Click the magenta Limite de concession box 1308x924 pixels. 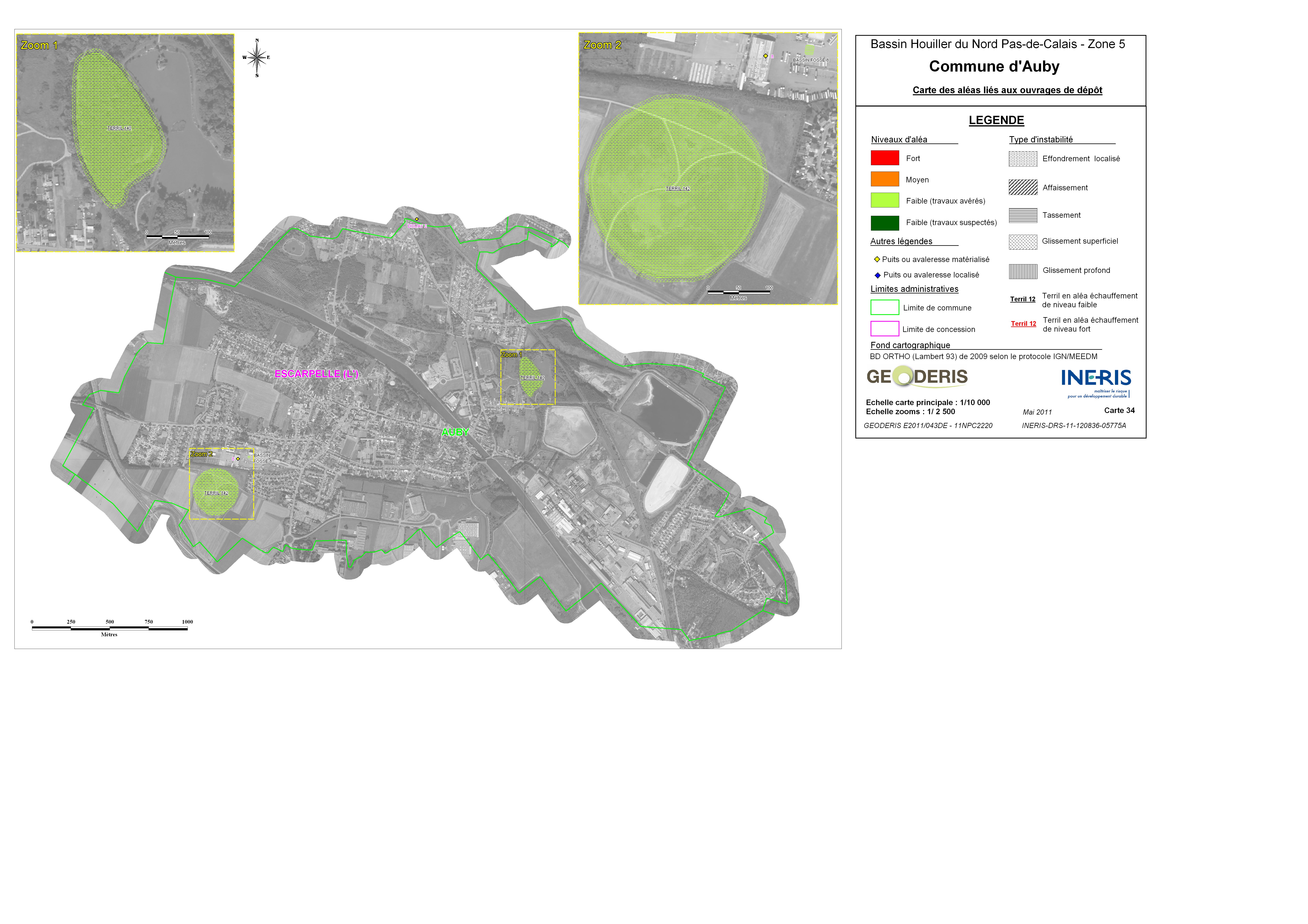pyautogui.click(x=885, y=329)
